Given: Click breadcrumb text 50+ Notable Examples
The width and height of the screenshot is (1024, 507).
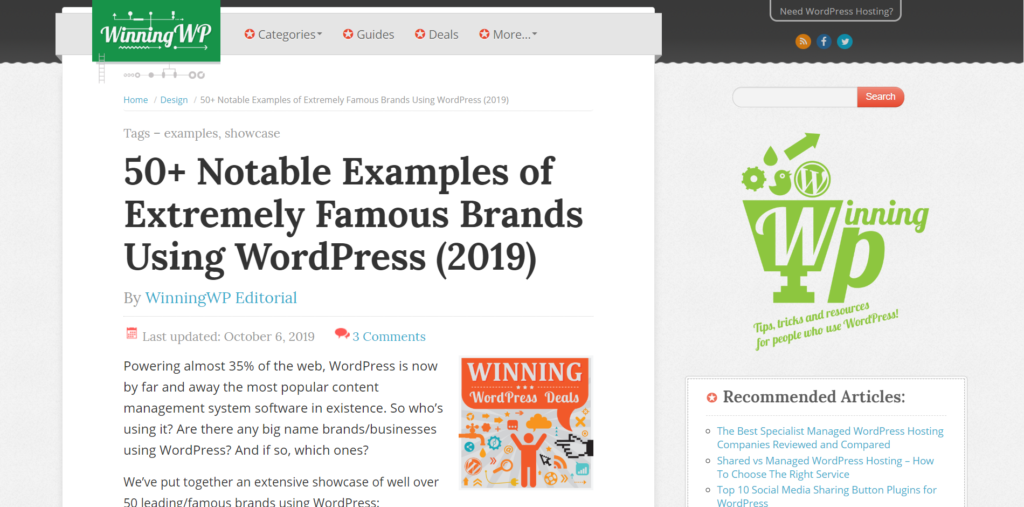Looking at the screenshot, I should pos(355,100).
